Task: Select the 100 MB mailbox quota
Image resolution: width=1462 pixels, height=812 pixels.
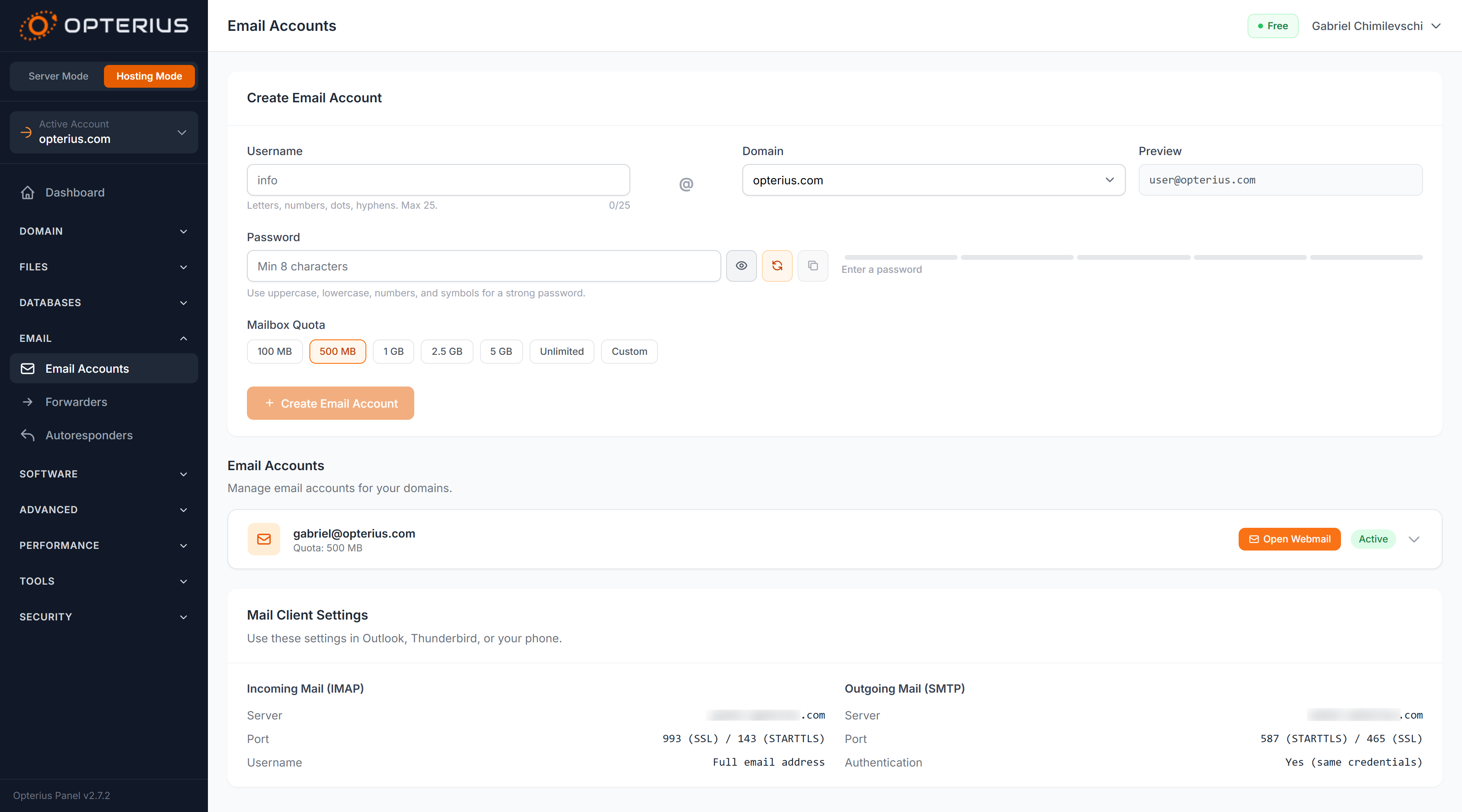Action: pyautogui.click(x=275, y=351)
